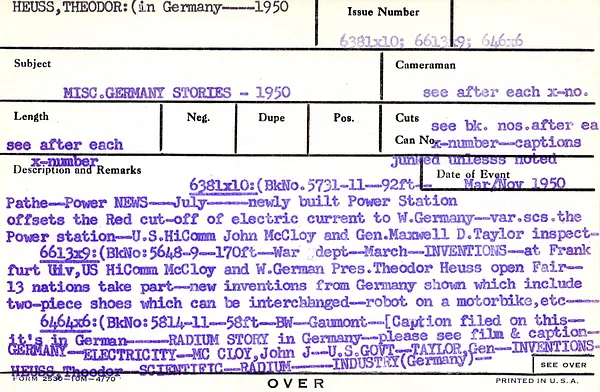Click the Dupe column header
600x392 pixels.
coord(271,117)
